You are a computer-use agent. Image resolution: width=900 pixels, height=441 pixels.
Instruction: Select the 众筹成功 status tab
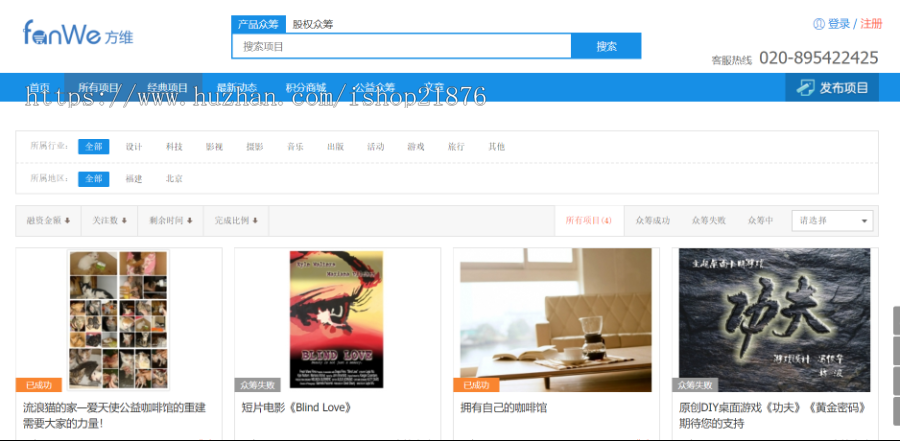coord(653,220)
